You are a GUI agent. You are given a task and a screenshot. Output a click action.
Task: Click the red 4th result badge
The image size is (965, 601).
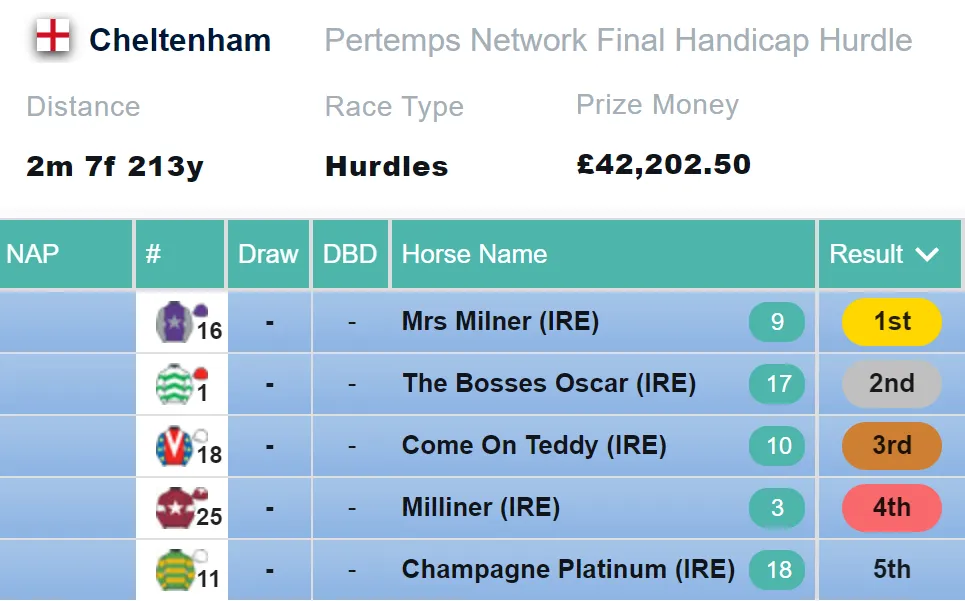click(x=892, y=508)
